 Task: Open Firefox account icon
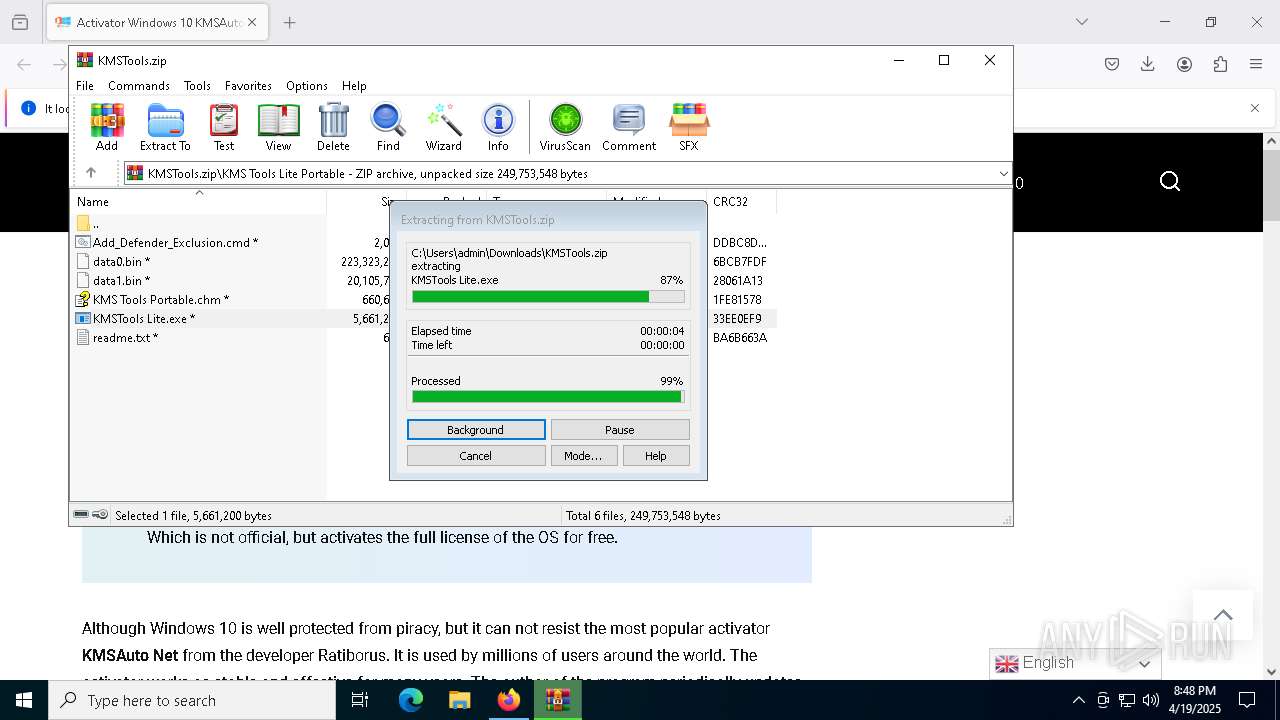[x=1184, y=64]
